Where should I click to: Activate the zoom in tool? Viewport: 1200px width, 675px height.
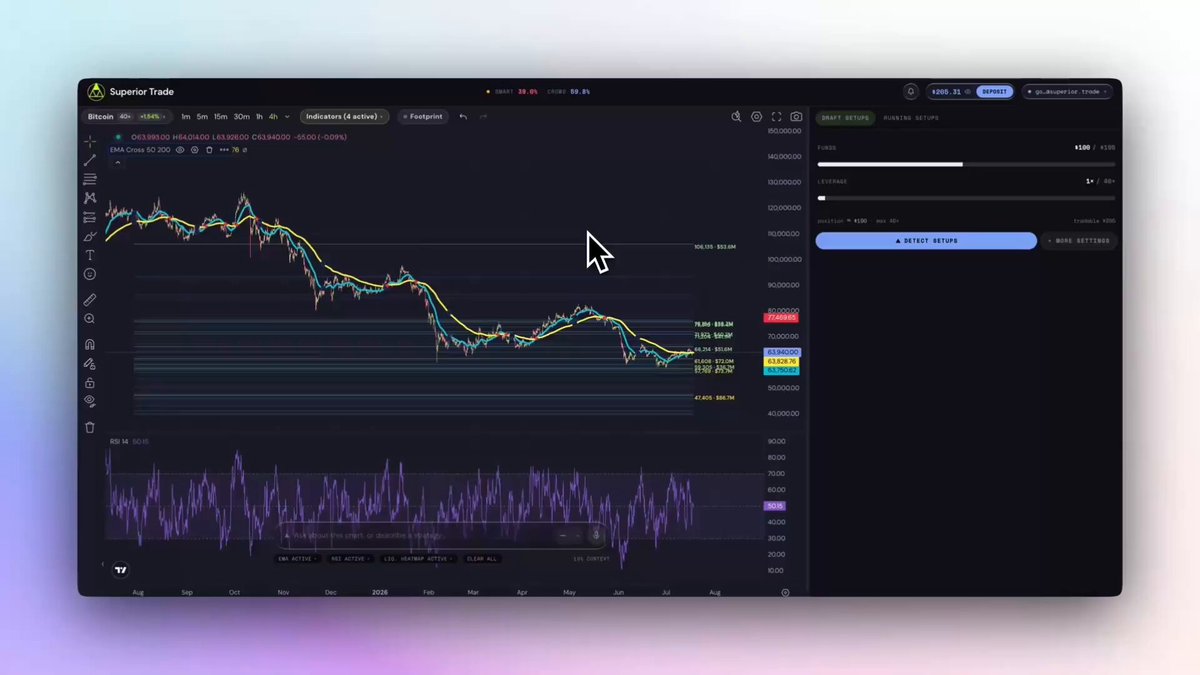pos(90,319)
